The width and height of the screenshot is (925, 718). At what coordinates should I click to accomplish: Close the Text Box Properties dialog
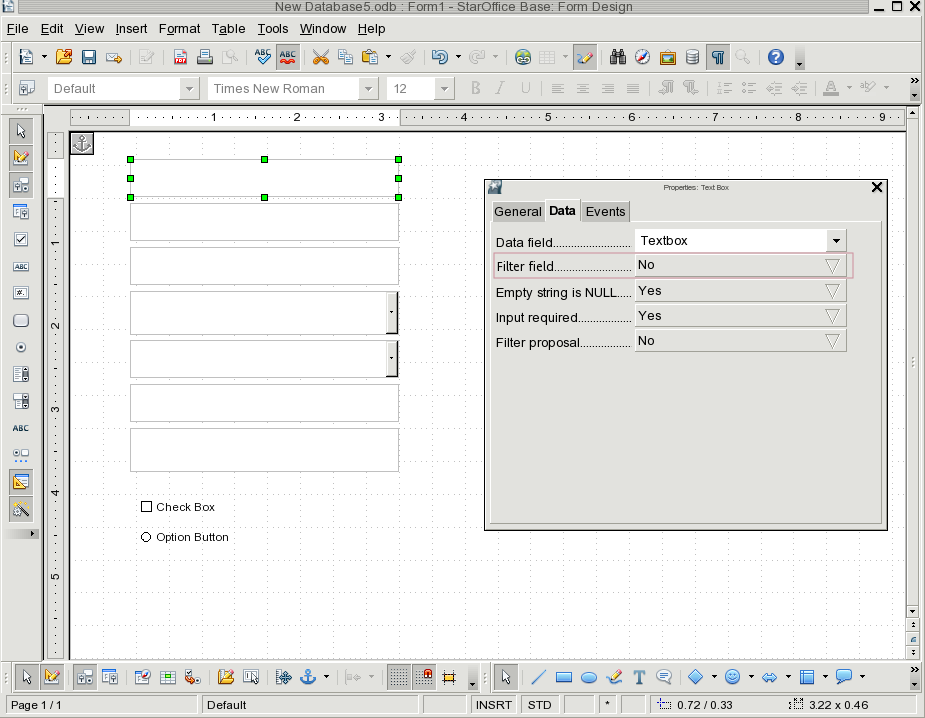[x=877, y=187]
